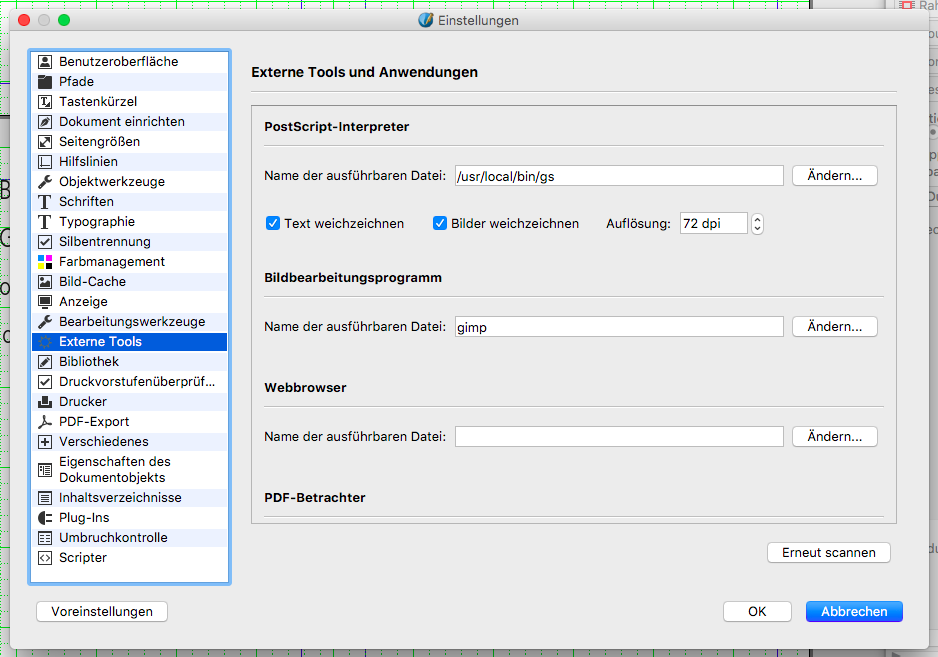
Task: Adjust the Auflösung dpi stepper arrows
Action: click(x=757, y=224)
